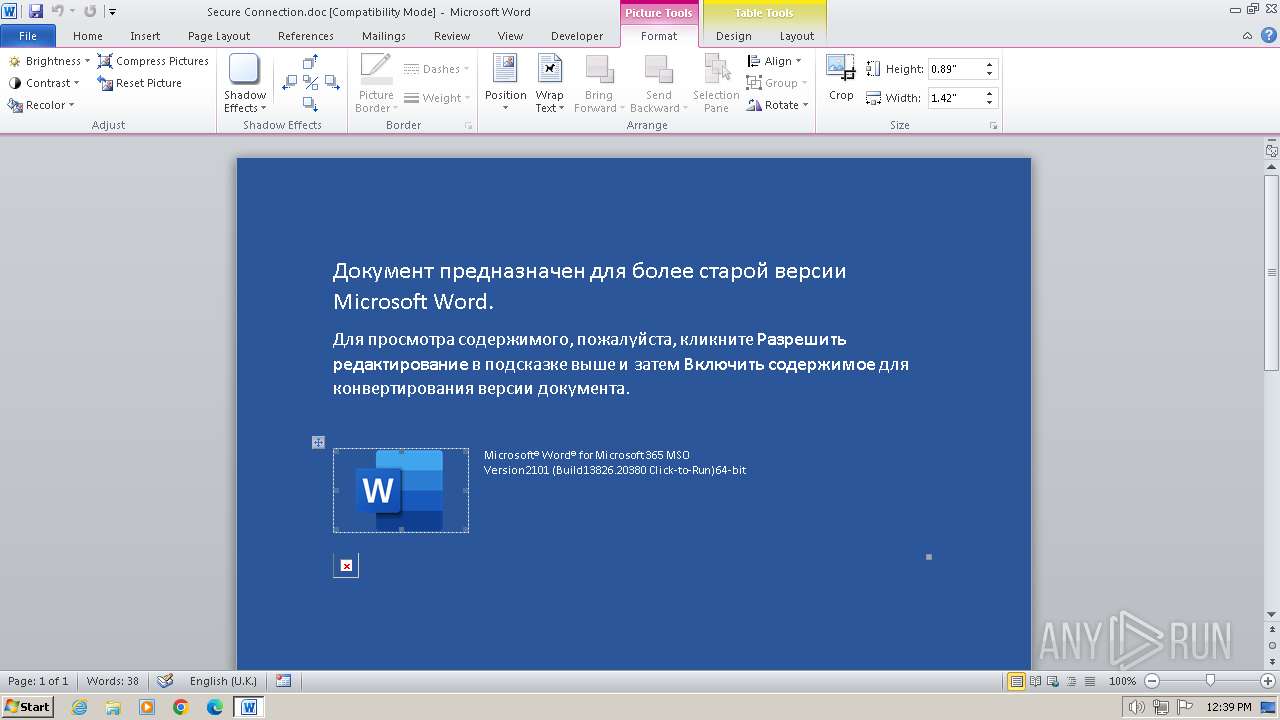Switch to Full Screen Reading view
This screenshot has height=720, width=1280.
[1034, 681]
